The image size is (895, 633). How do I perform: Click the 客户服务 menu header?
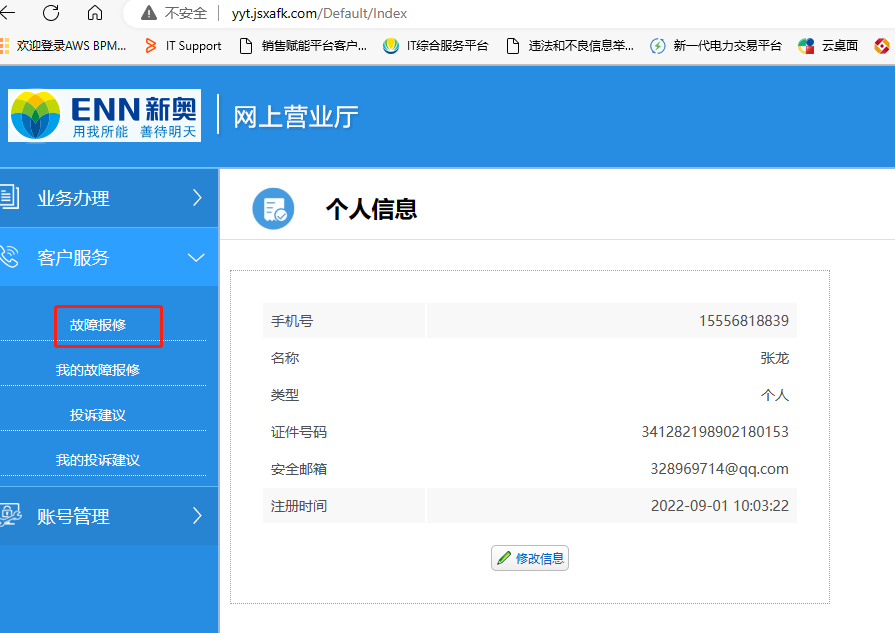click(108, 257)
